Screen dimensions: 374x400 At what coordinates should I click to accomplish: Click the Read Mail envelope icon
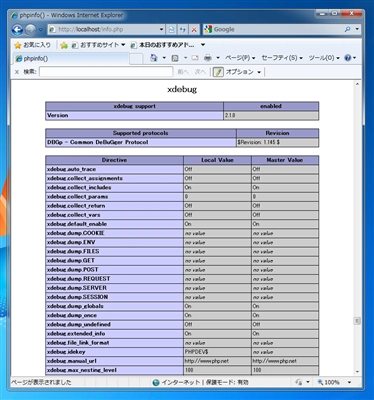click(x=195, y=58)
